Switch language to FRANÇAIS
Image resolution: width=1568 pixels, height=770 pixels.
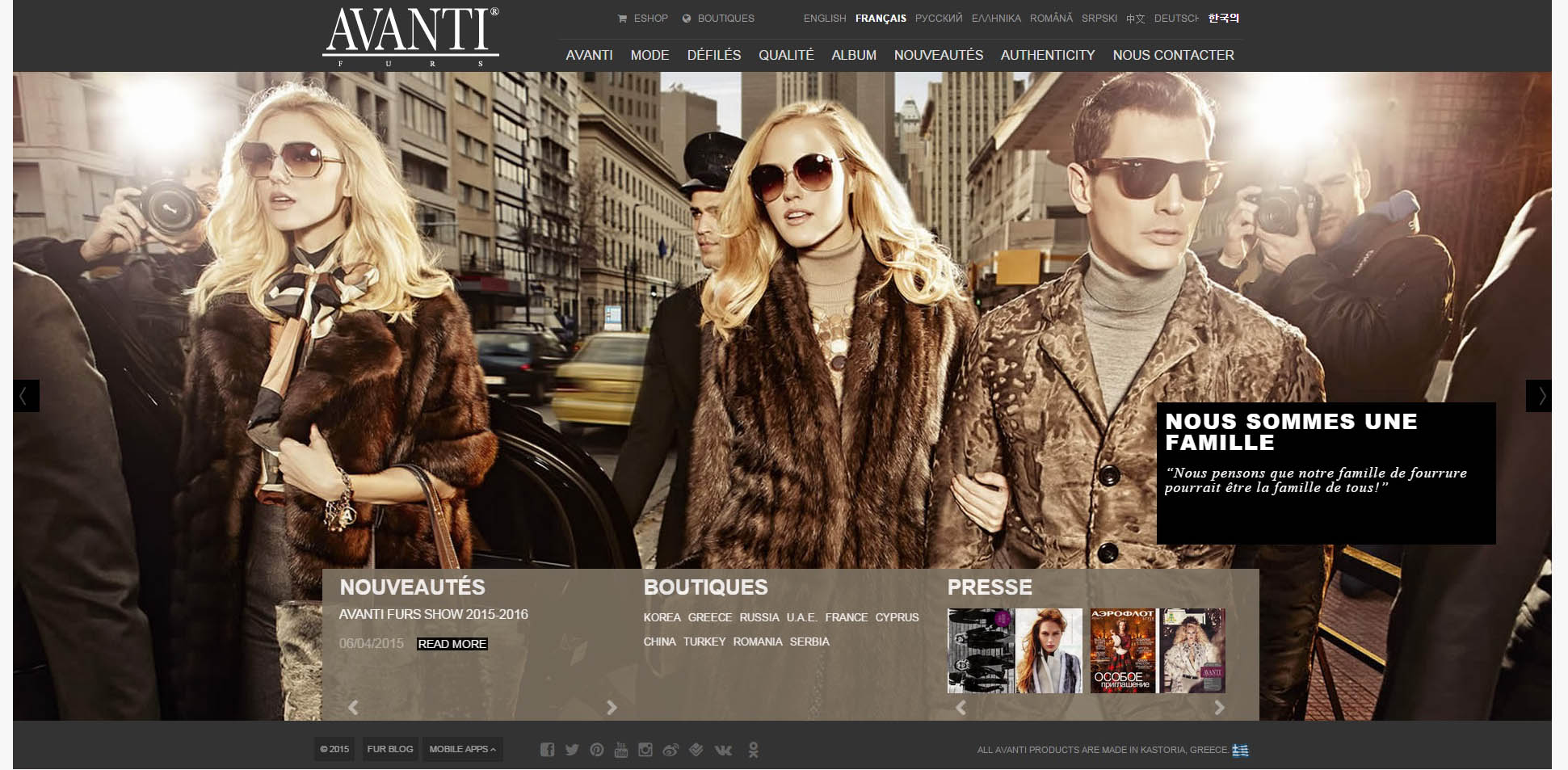tap(881, 18)
